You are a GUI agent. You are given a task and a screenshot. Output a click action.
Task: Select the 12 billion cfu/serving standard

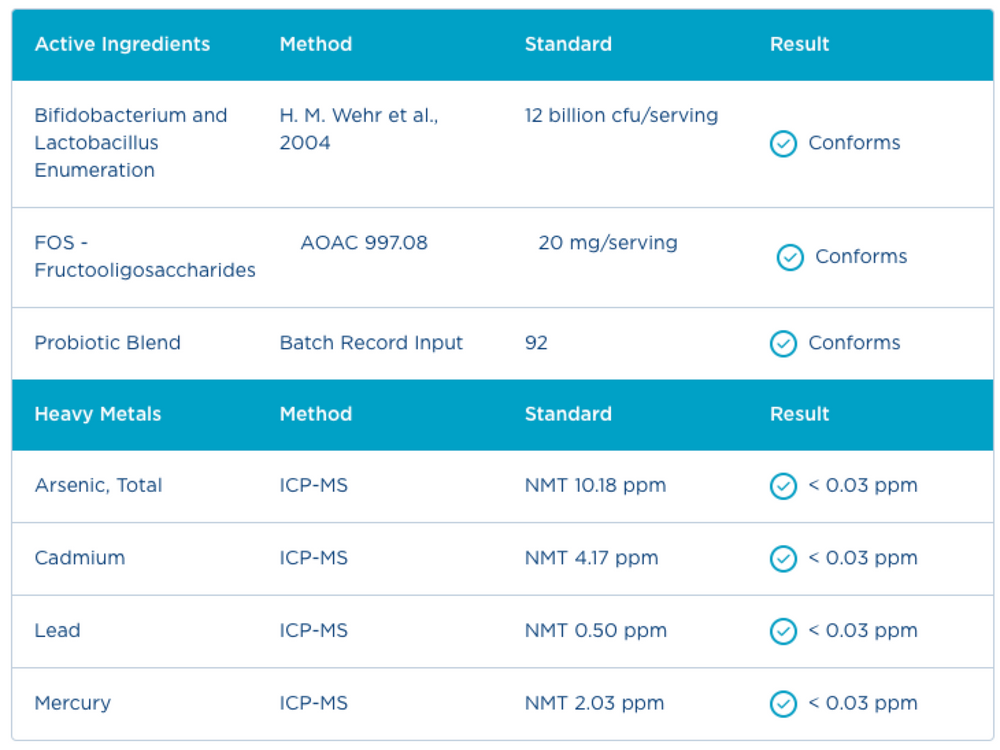coord(621,115)
